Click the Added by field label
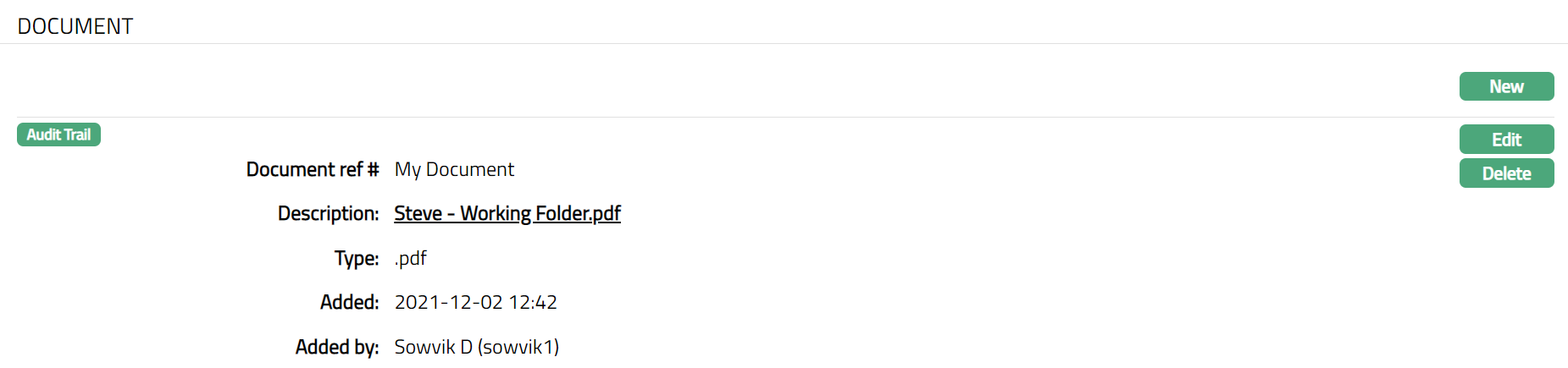 [x=336, y=347]
